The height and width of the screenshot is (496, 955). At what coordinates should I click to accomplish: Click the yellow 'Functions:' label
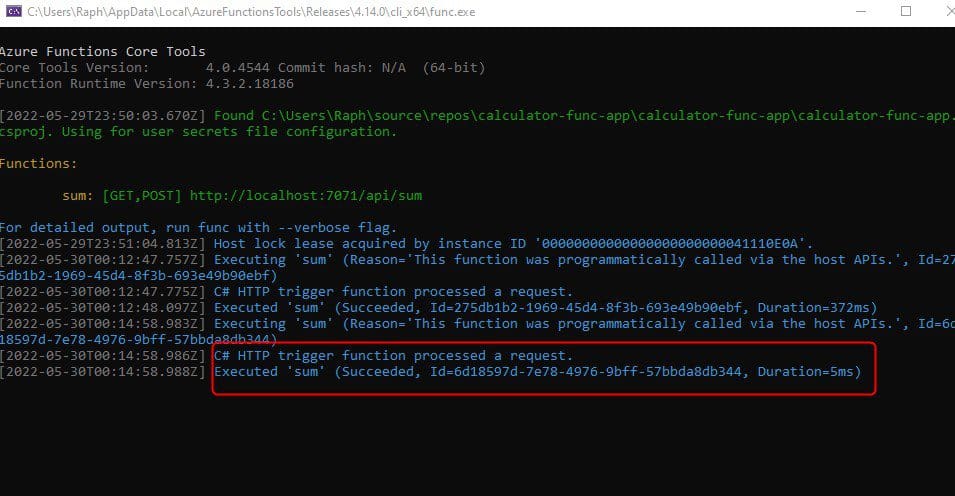38,163
